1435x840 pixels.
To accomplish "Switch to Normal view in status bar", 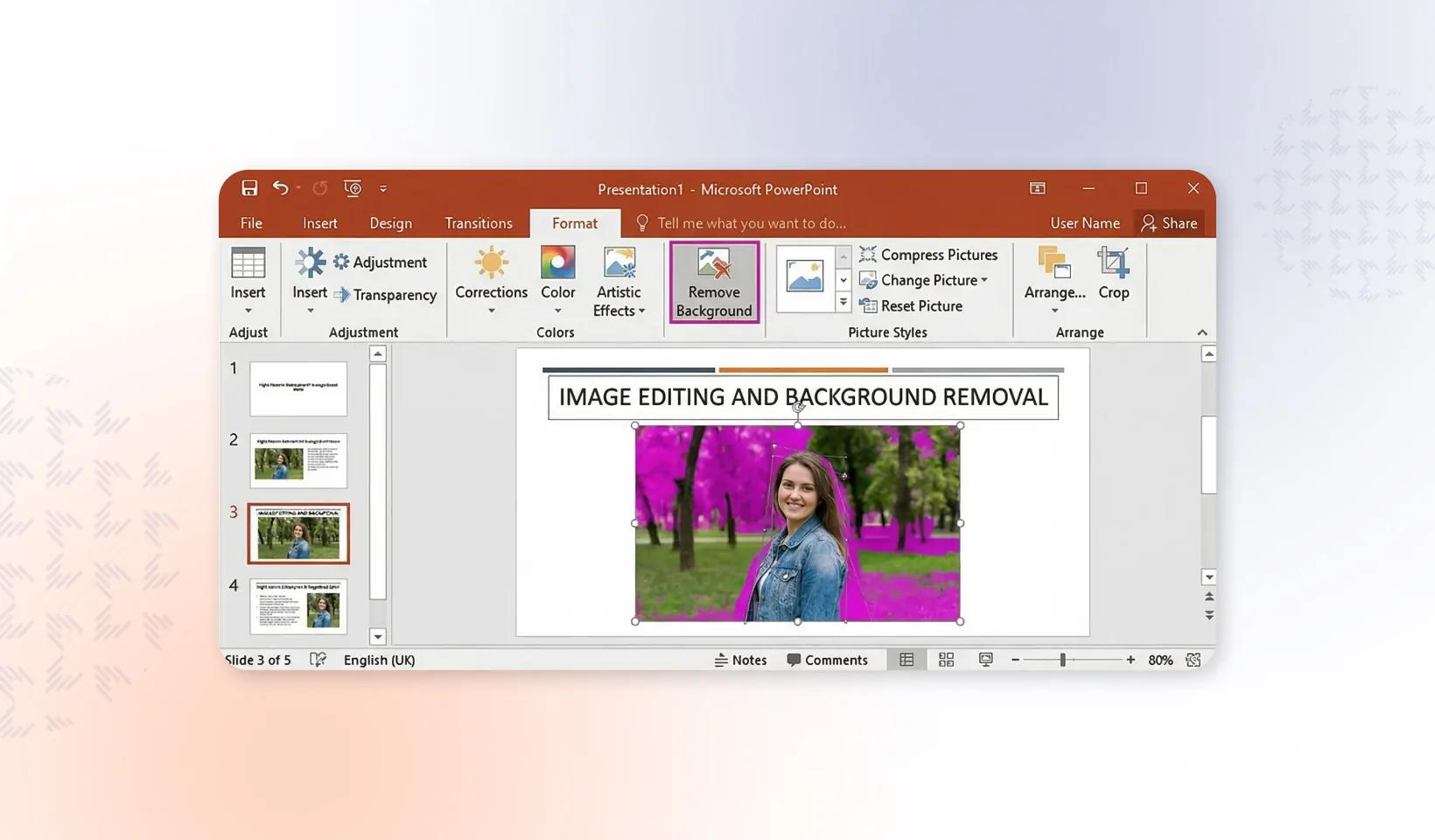I will 906,660.
